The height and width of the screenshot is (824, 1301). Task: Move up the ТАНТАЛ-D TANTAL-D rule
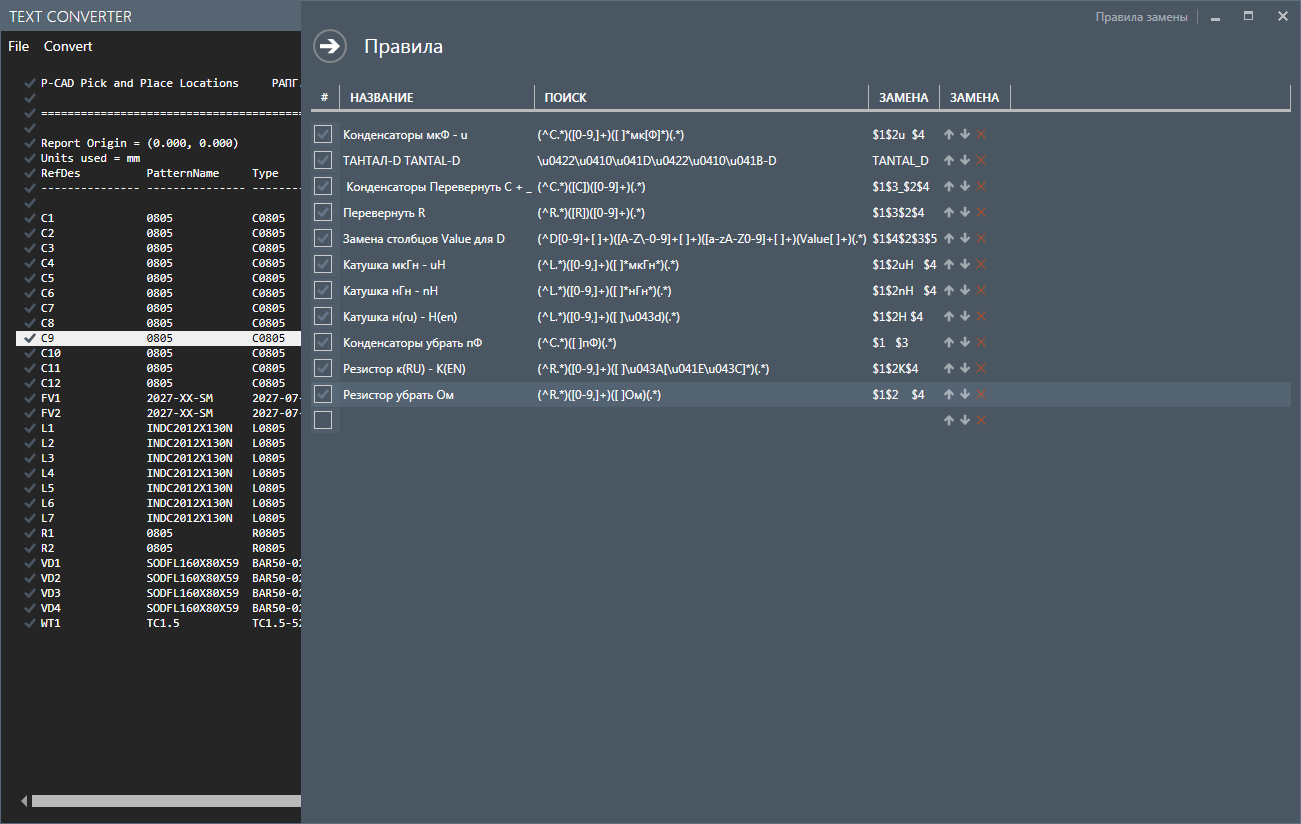[x=949, y=160]
